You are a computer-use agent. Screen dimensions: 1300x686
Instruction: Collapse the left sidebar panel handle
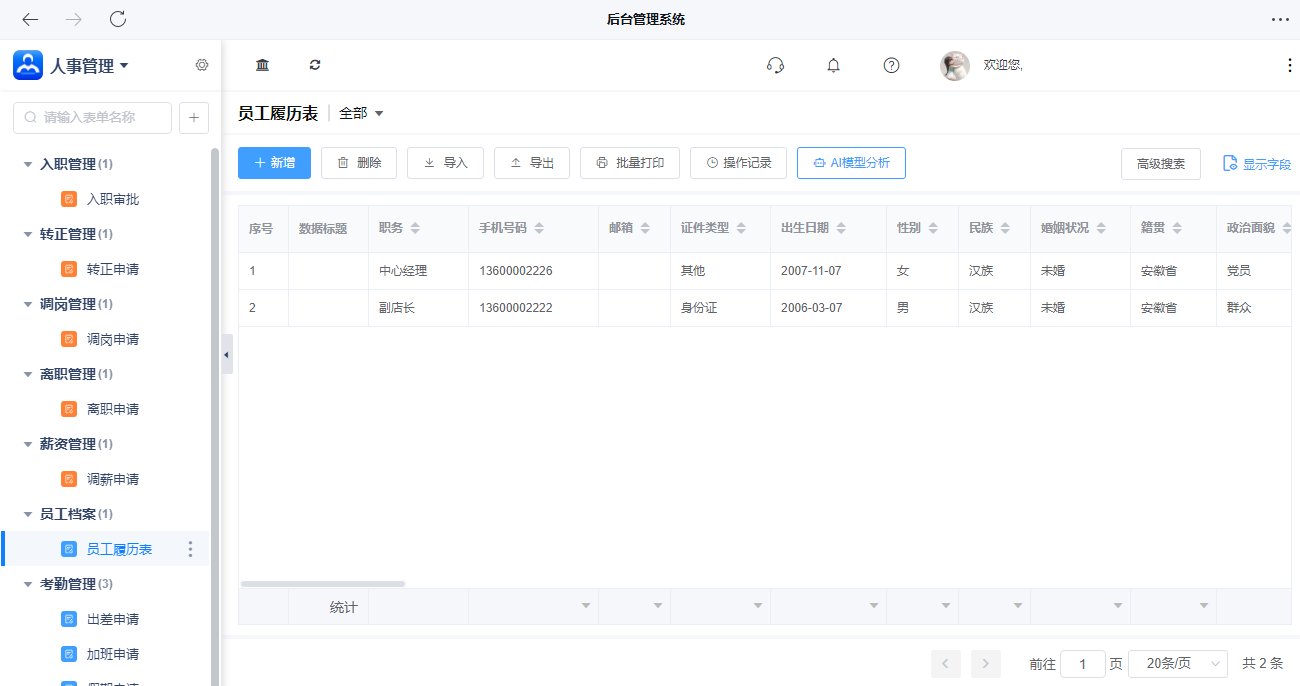click(227, 355)
